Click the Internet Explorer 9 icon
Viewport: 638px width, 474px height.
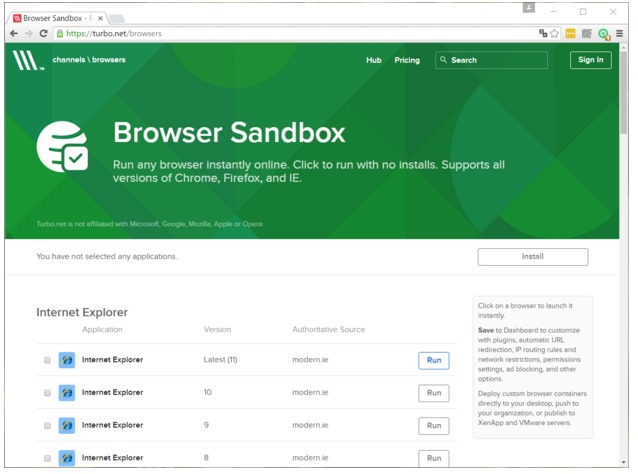67,425
